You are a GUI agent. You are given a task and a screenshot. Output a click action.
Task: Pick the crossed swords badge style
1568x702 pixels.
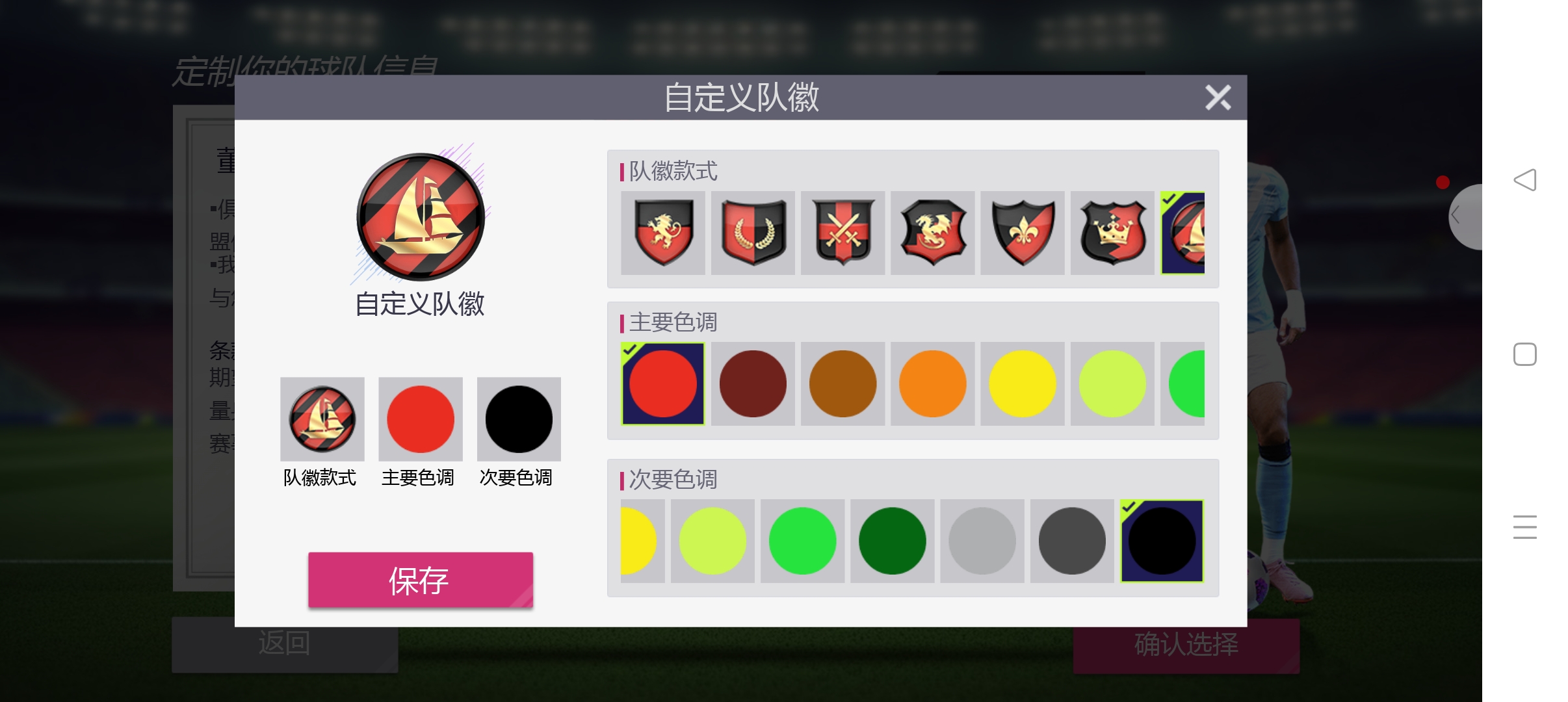(843, 233)
